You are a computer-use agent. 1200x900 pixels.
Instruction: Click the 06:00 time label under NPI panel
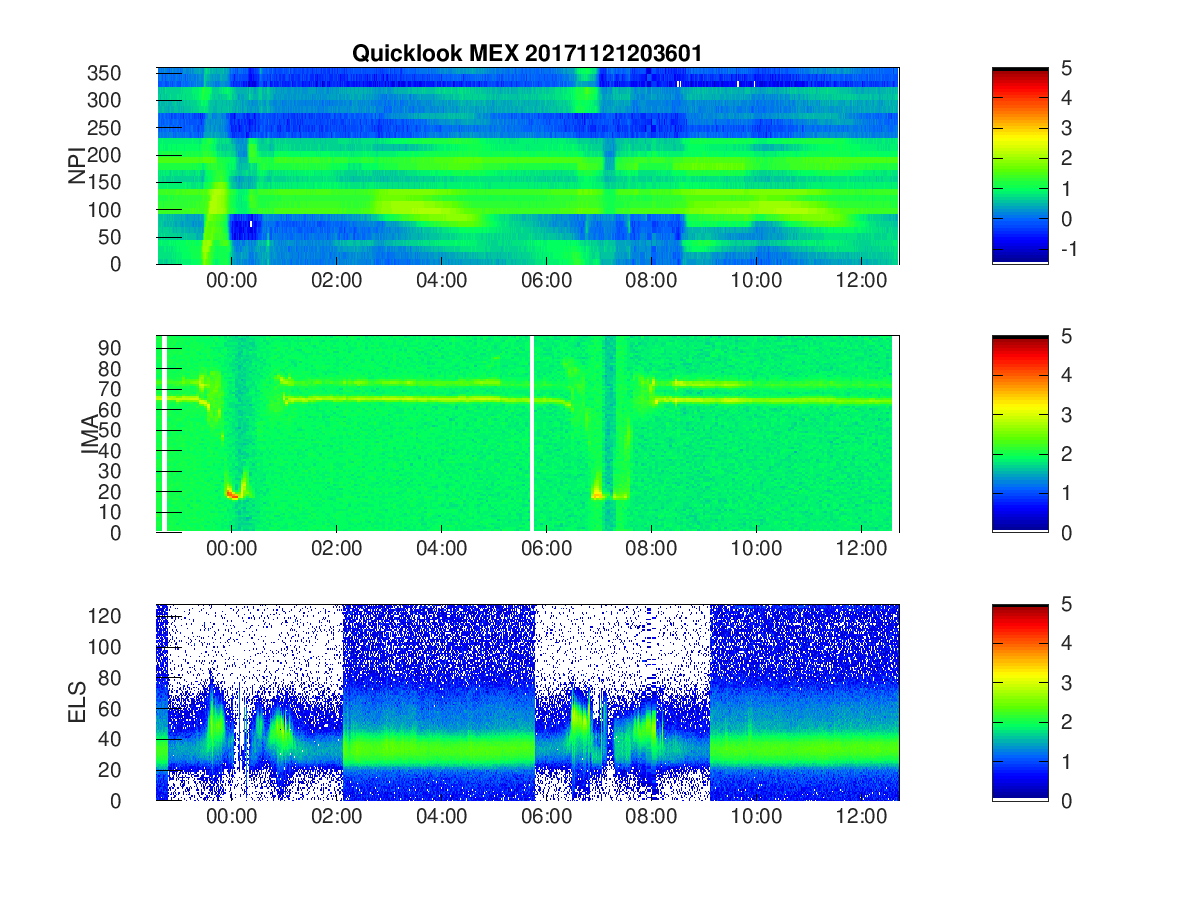click(x=547, y=281)
